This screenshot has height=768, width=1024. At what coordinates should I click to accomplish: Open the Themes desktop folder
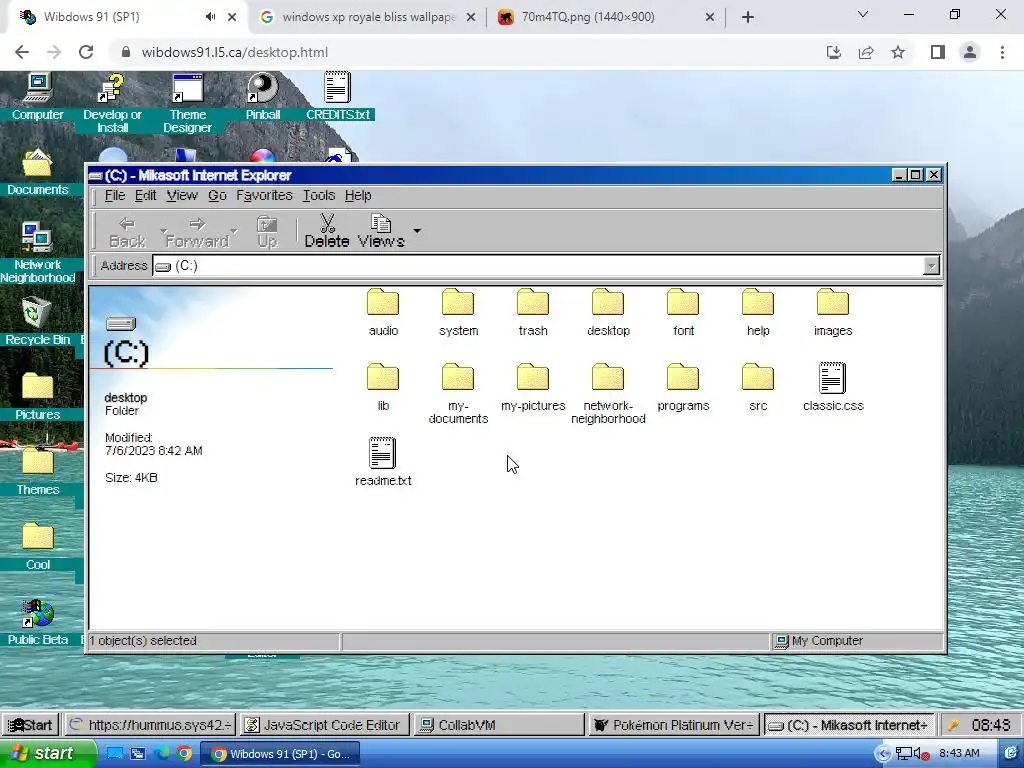tap(37, 472)
